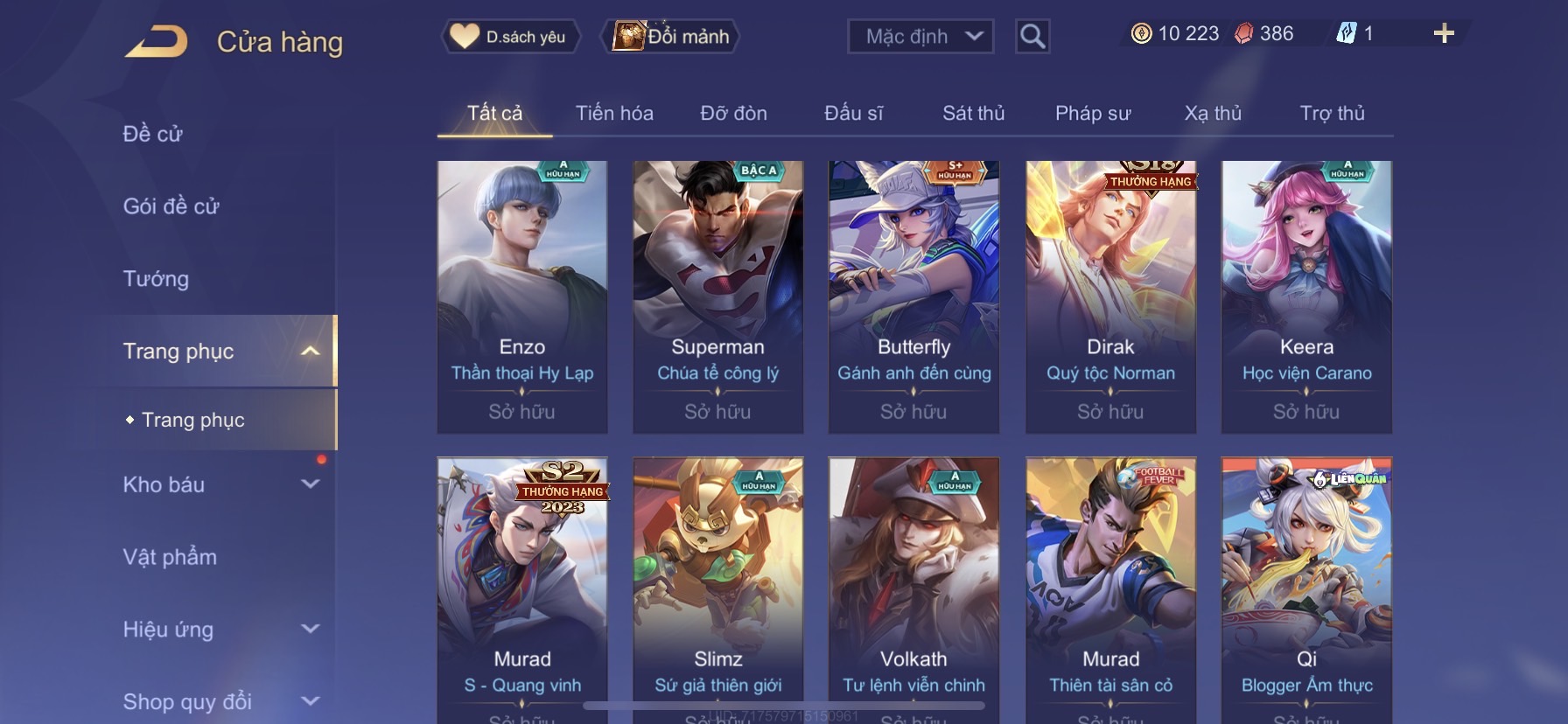This screenshot has width=1568, height=724.
Task: Select the Superman Chúa tể công lý skin
Action: 717,297
